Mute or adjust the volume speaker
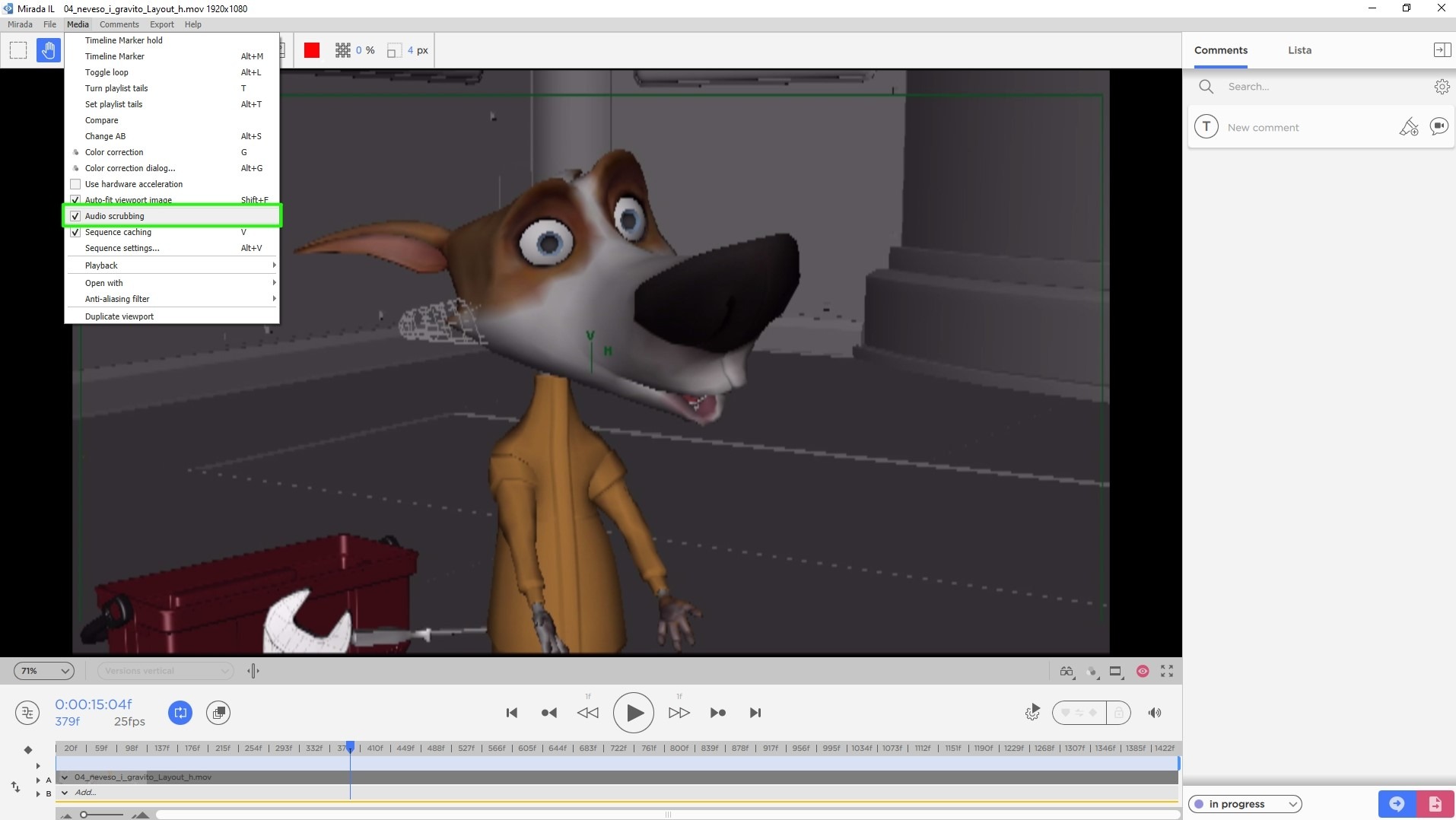 tap(1155, 713)
